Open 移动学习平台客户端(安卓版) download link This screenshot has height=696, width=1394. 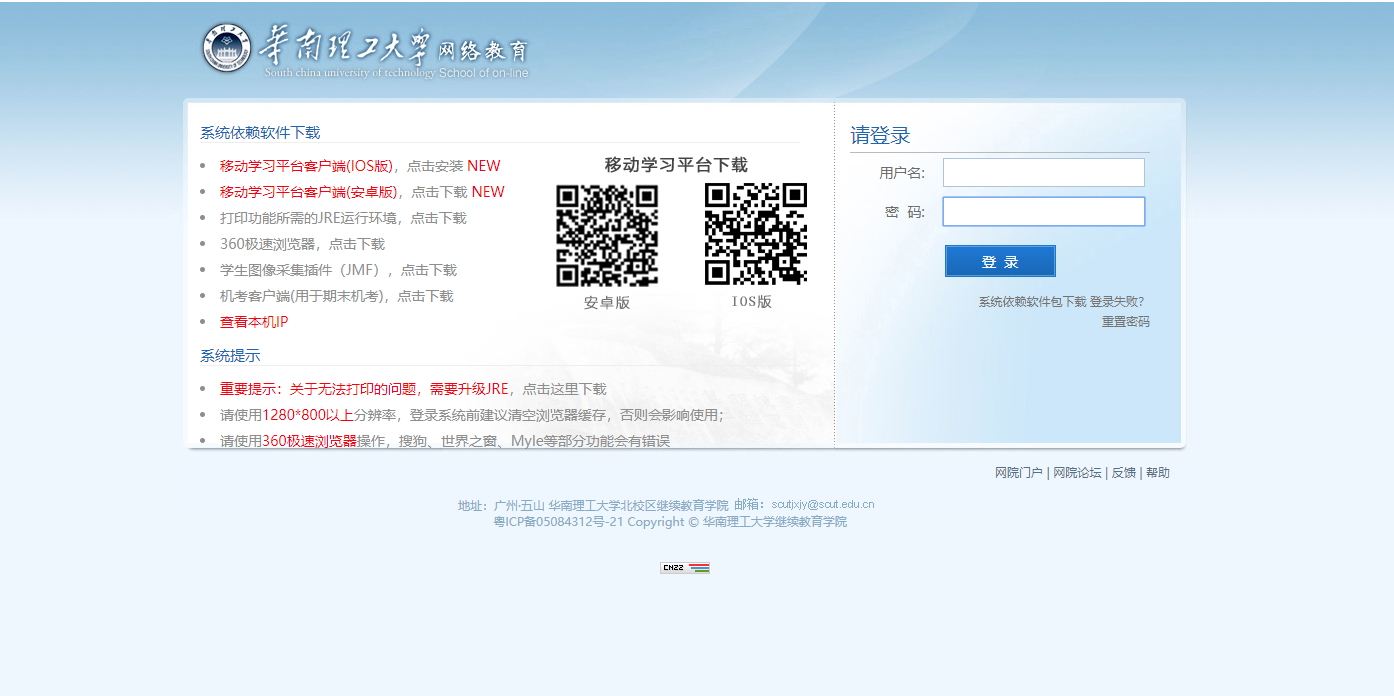(x=362, y=192)
